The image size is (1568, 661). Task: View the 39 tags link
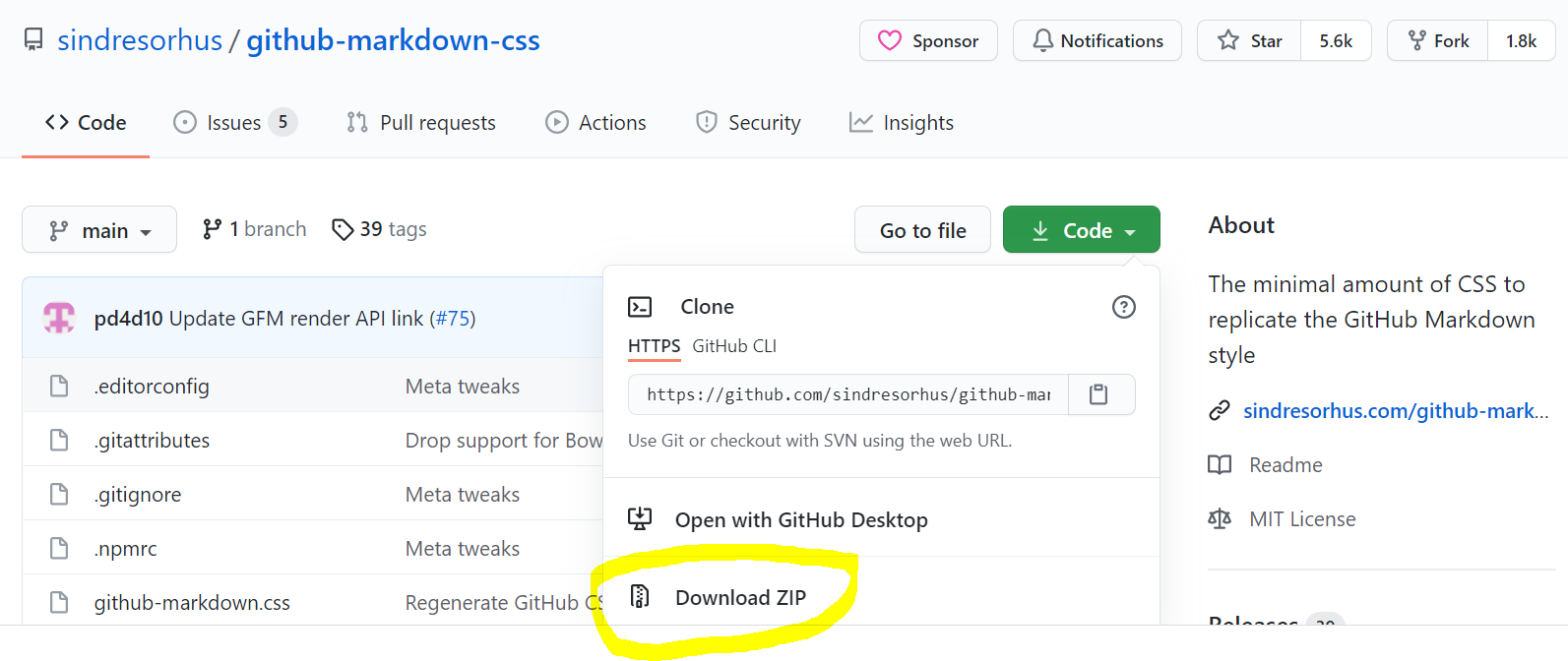[x=379, y=229]
